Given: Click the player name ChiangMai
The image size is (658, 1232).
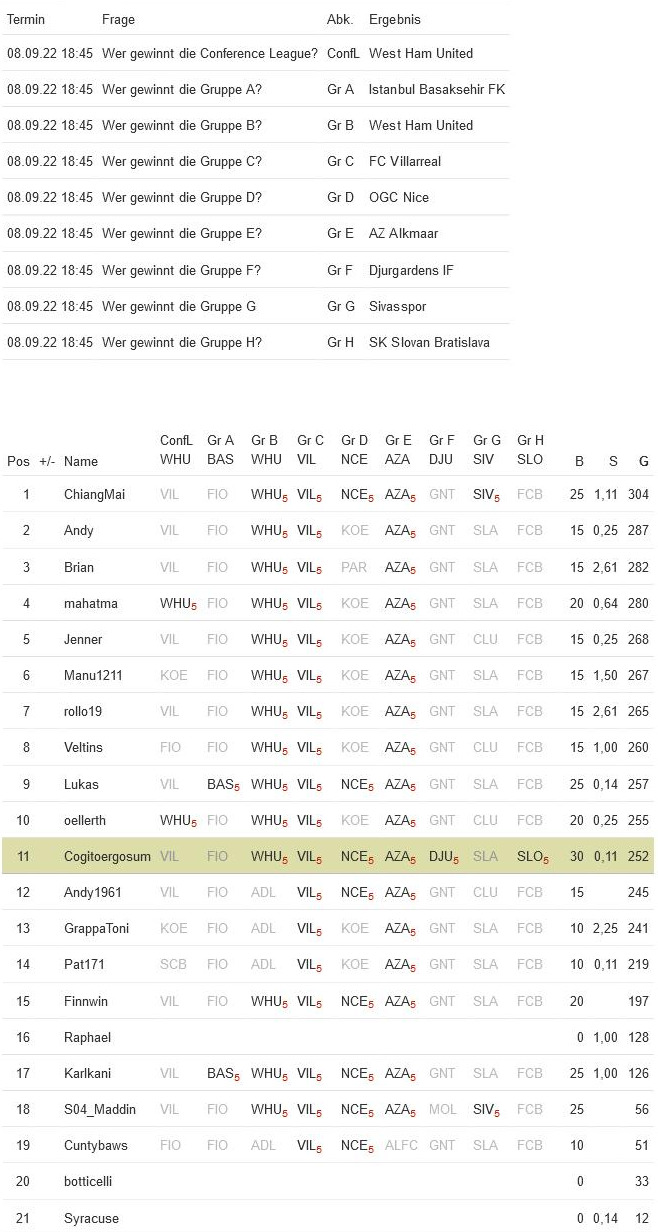Looking at the screenshot, I should pyautogui.click(x=94, y=494).
